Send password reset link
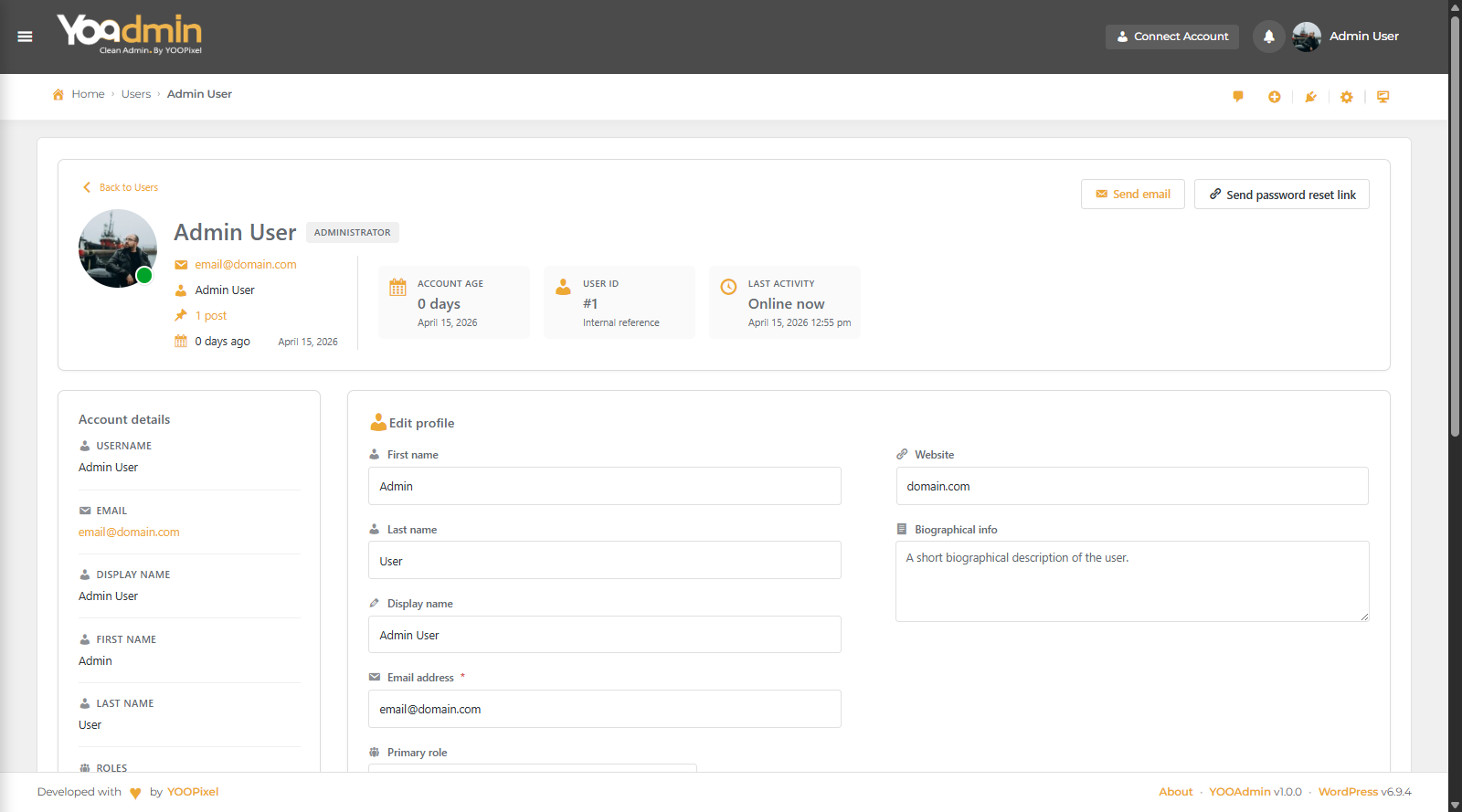The width and height of the screenshot is (1462, 812). pos(1282,195)
